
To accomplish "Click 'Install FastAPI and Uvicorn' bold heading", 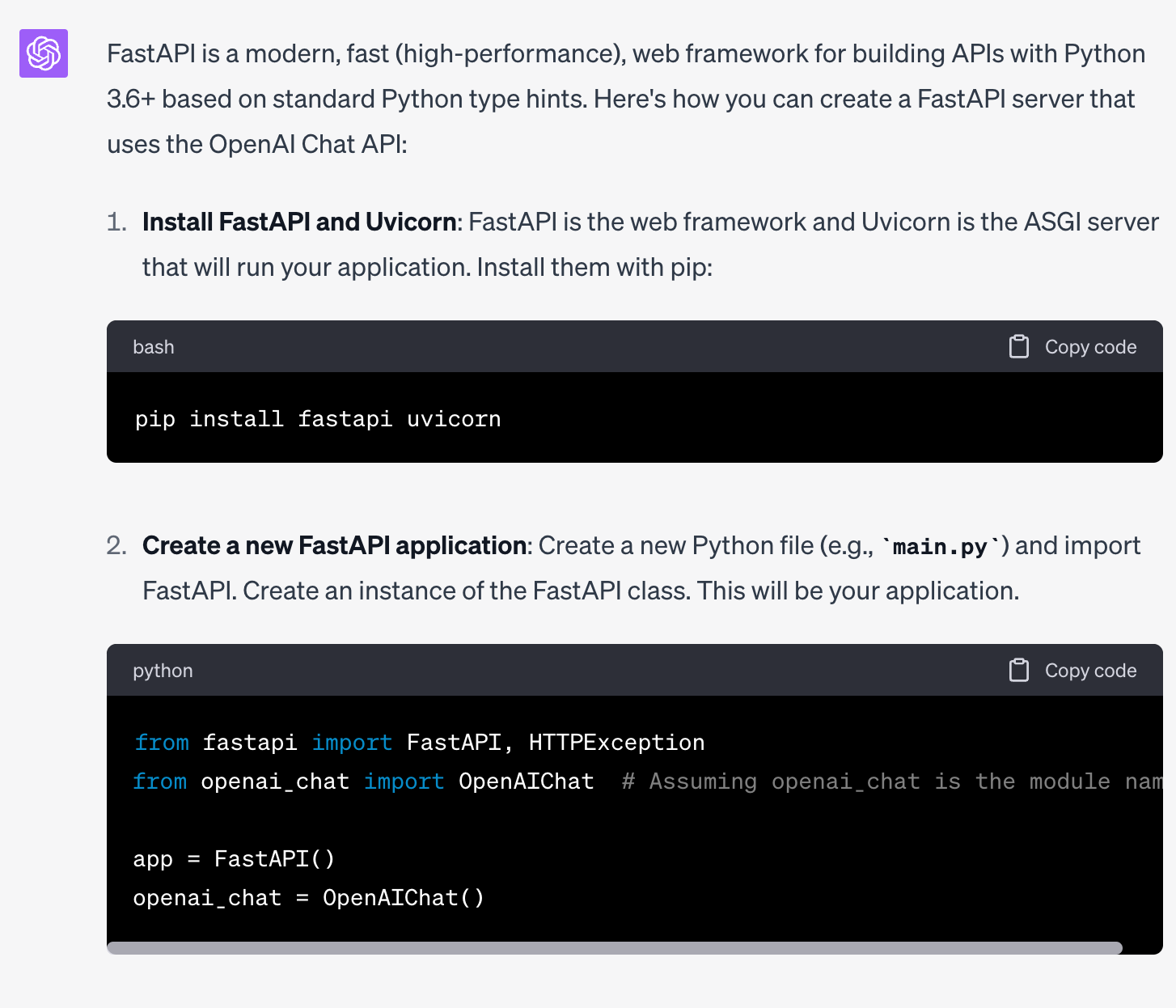I will 299,222.
